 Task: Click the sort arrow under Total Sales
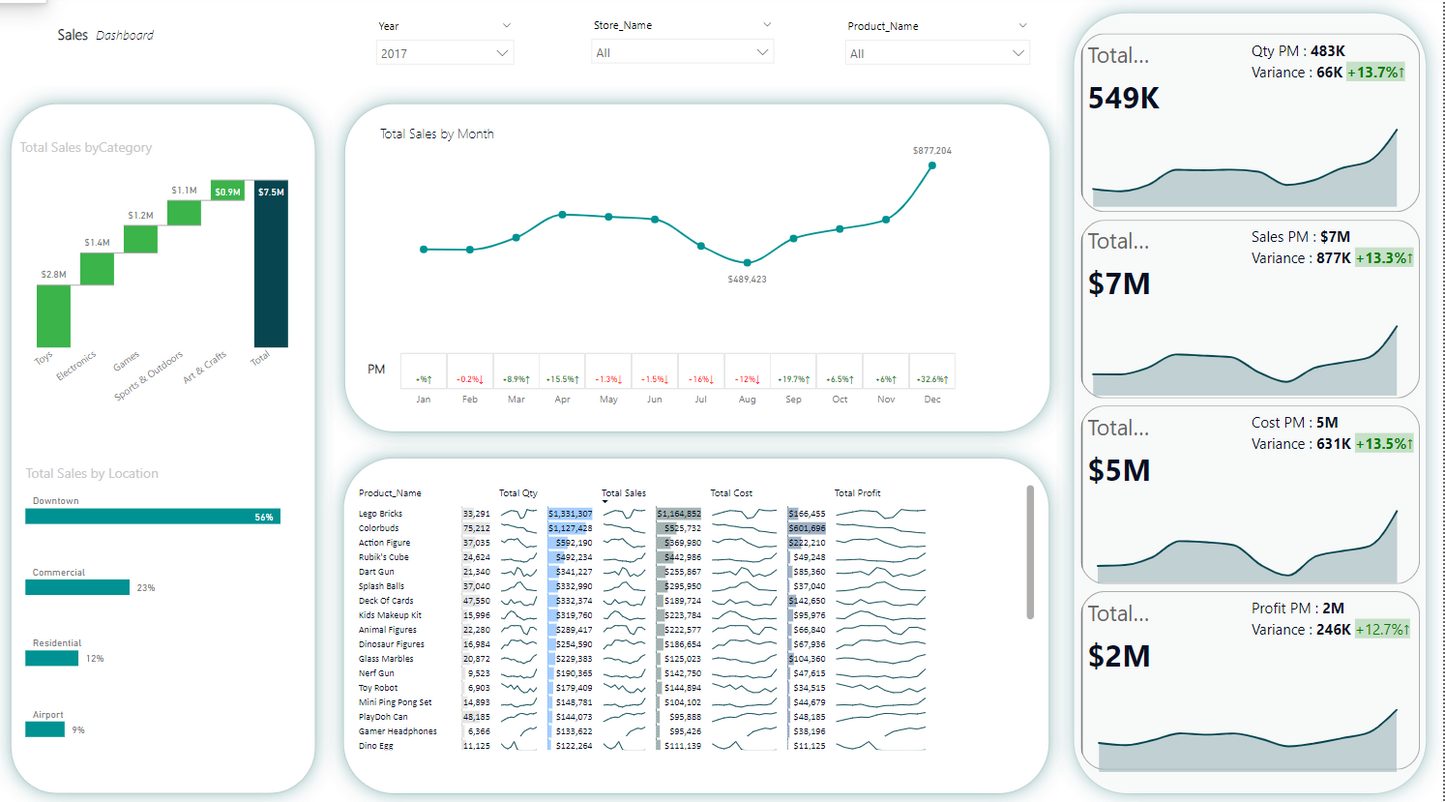[605, 502]
